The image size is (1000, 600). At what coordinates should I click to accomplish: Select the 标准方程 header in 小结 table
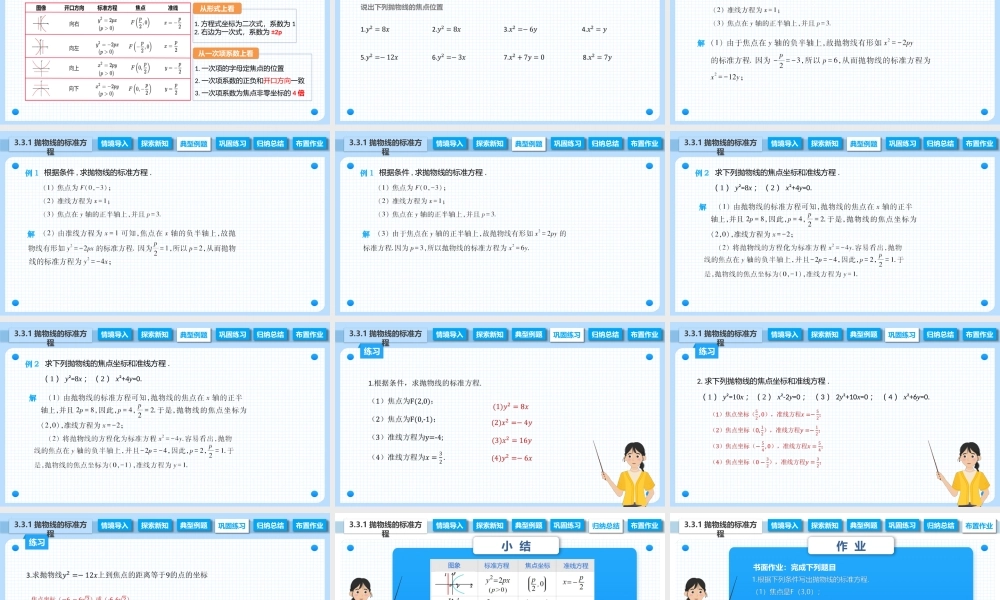(x=496, y=566)
